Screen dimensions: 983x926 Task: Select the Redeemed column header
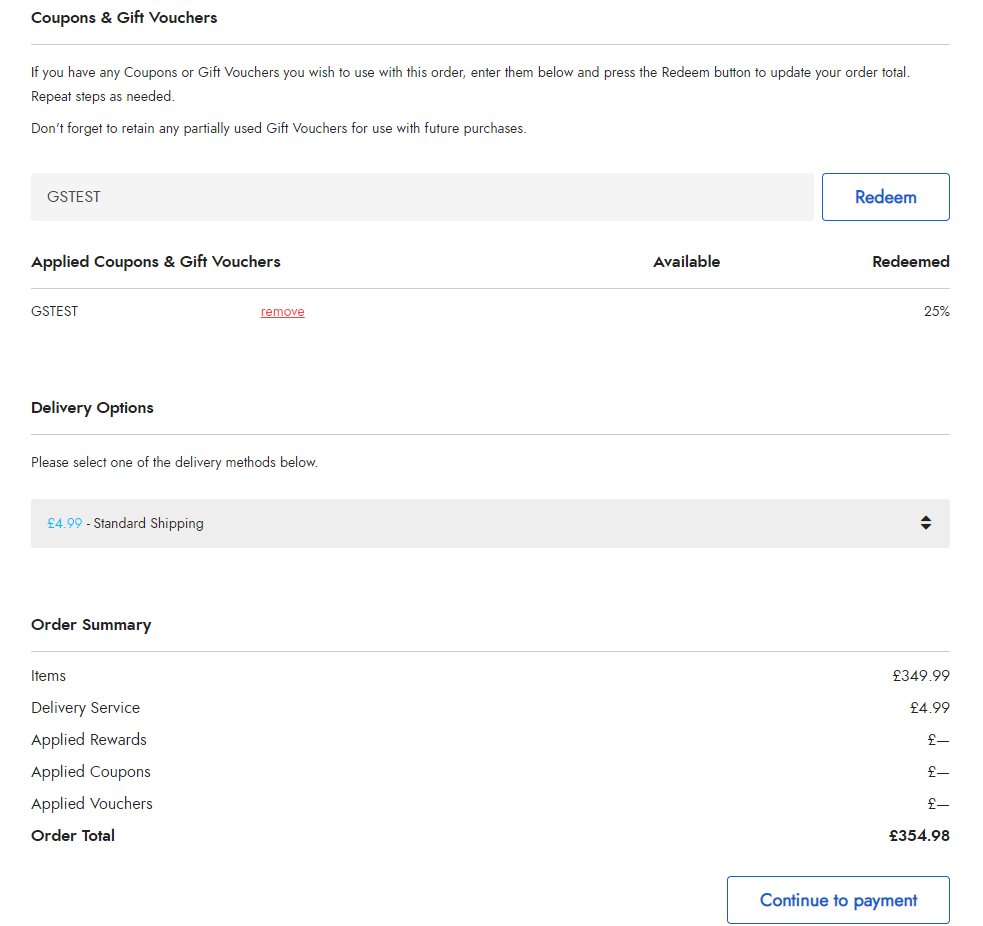(910, 262)
